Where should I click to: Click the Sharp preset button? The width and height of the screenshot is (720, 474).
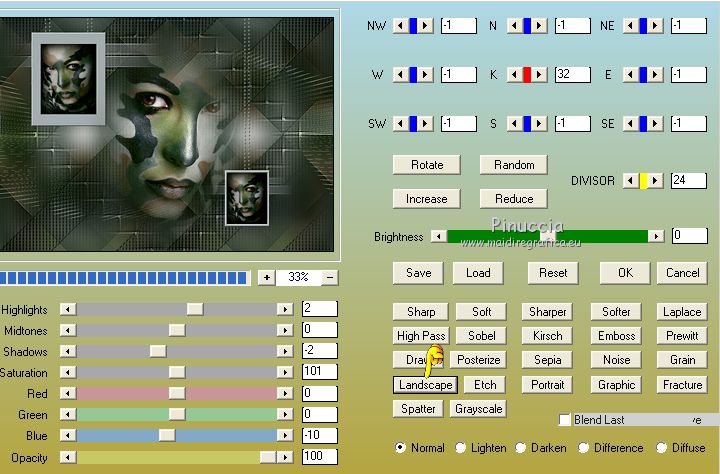[x=421, y=312]
